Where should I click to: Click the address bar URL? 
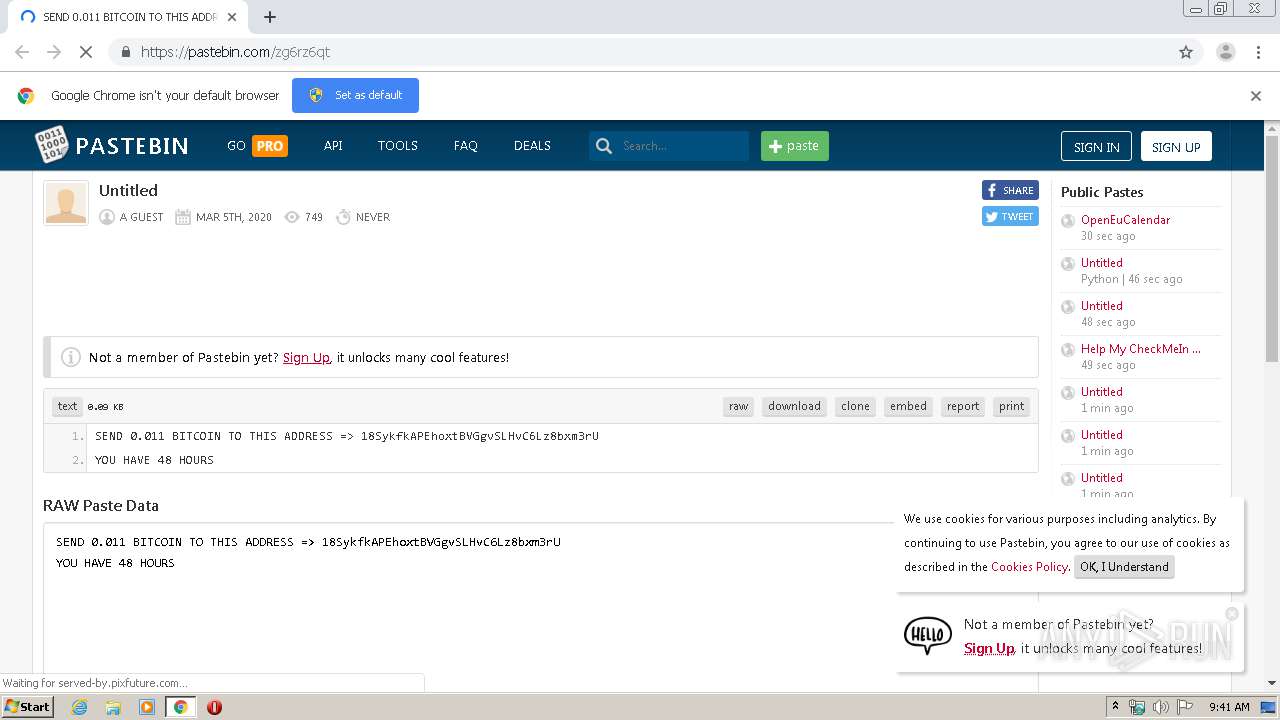coord(235,52)
